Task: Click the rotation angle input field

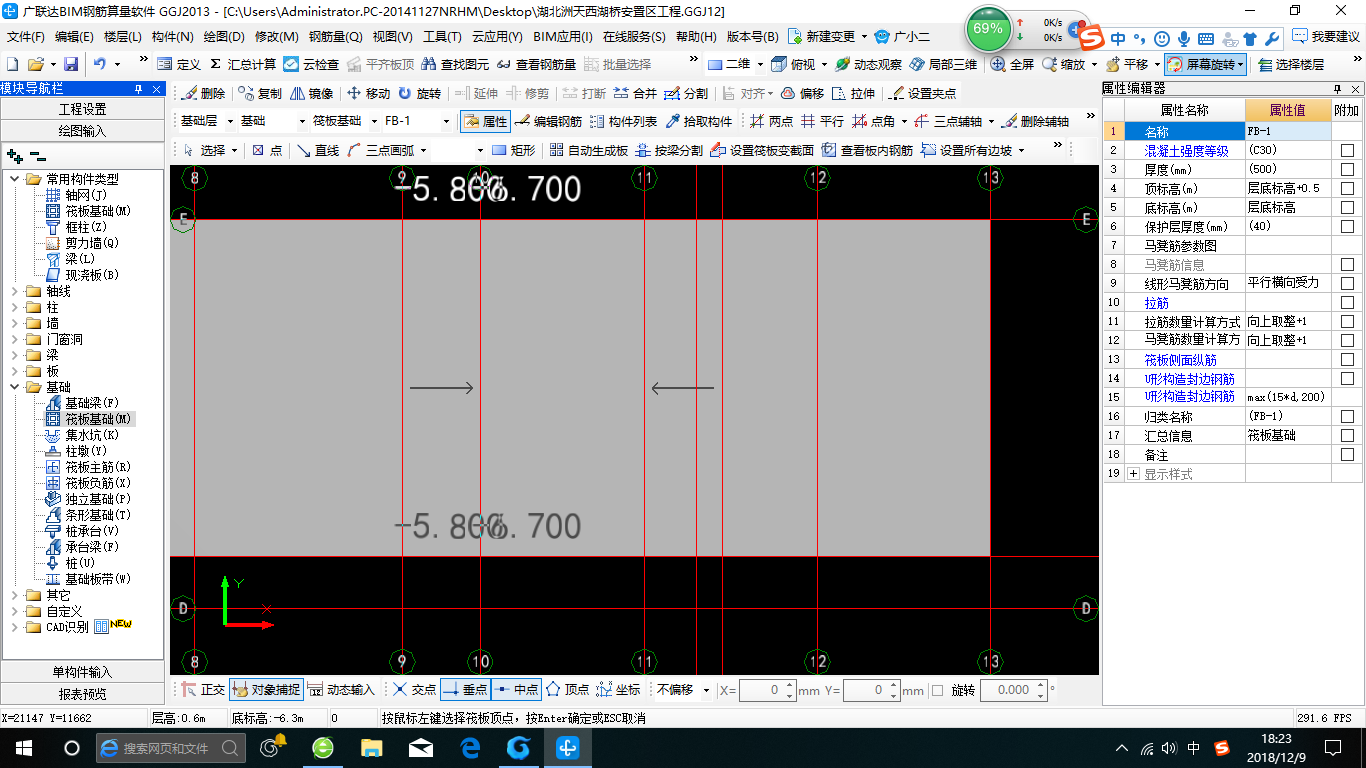Action: pos(1014,690)
